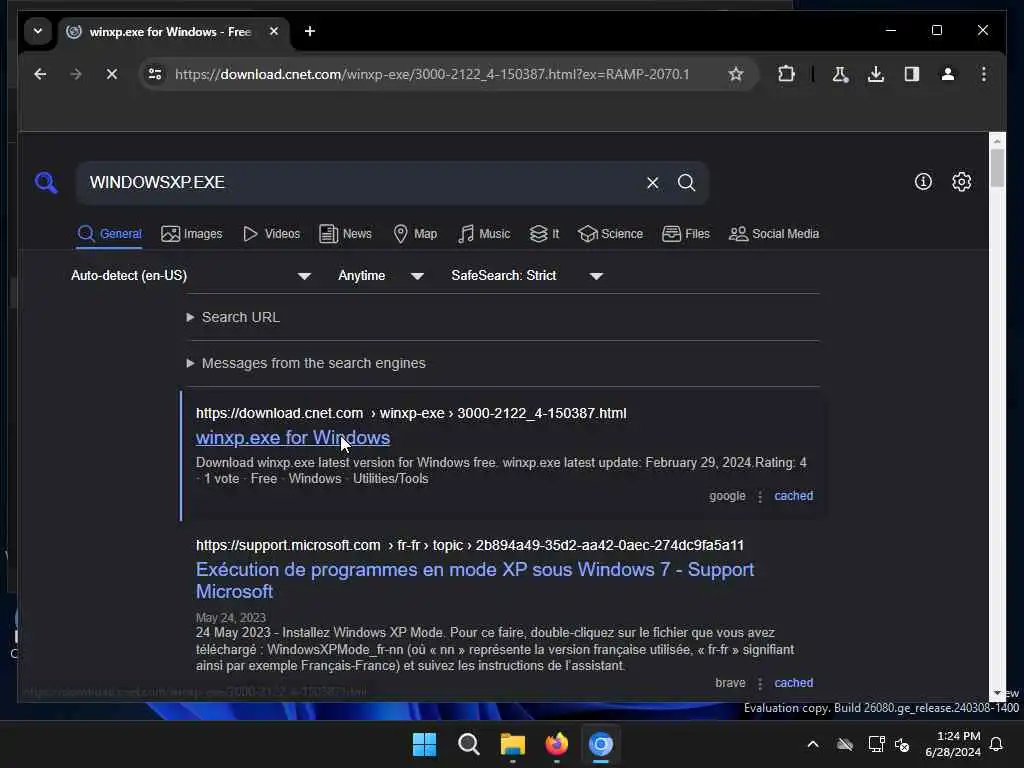
Task: Focus the address bar URL
Action: coord(432,74)
